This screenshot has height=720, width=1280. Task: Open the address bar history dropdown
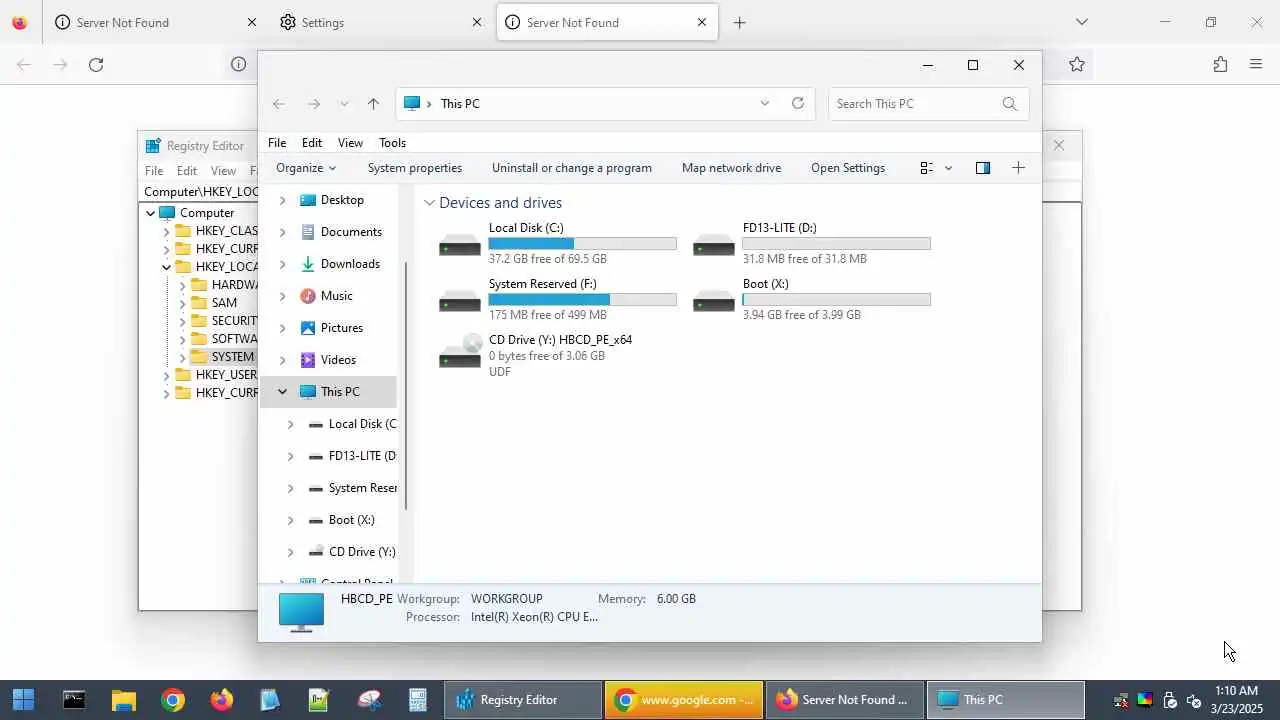pos(765,103)
